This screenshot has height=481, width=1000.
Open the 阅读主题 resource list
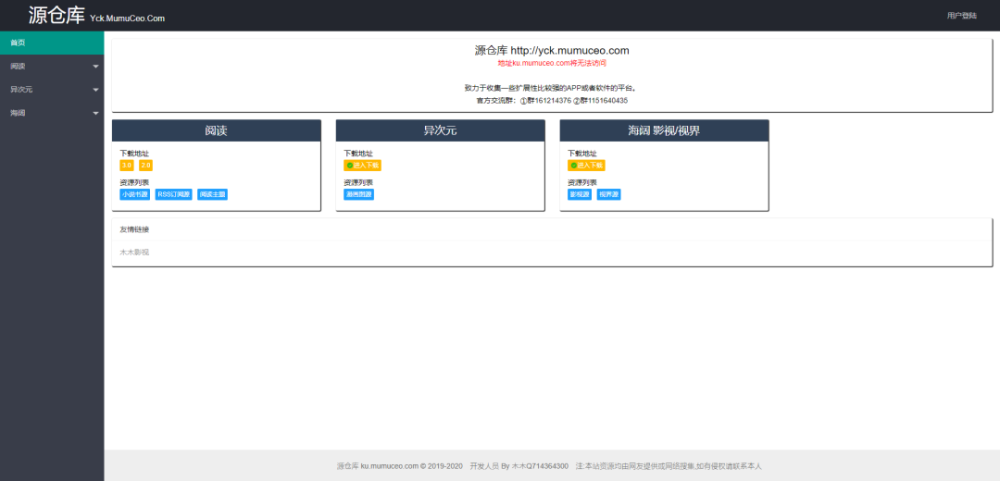[212, 195]
